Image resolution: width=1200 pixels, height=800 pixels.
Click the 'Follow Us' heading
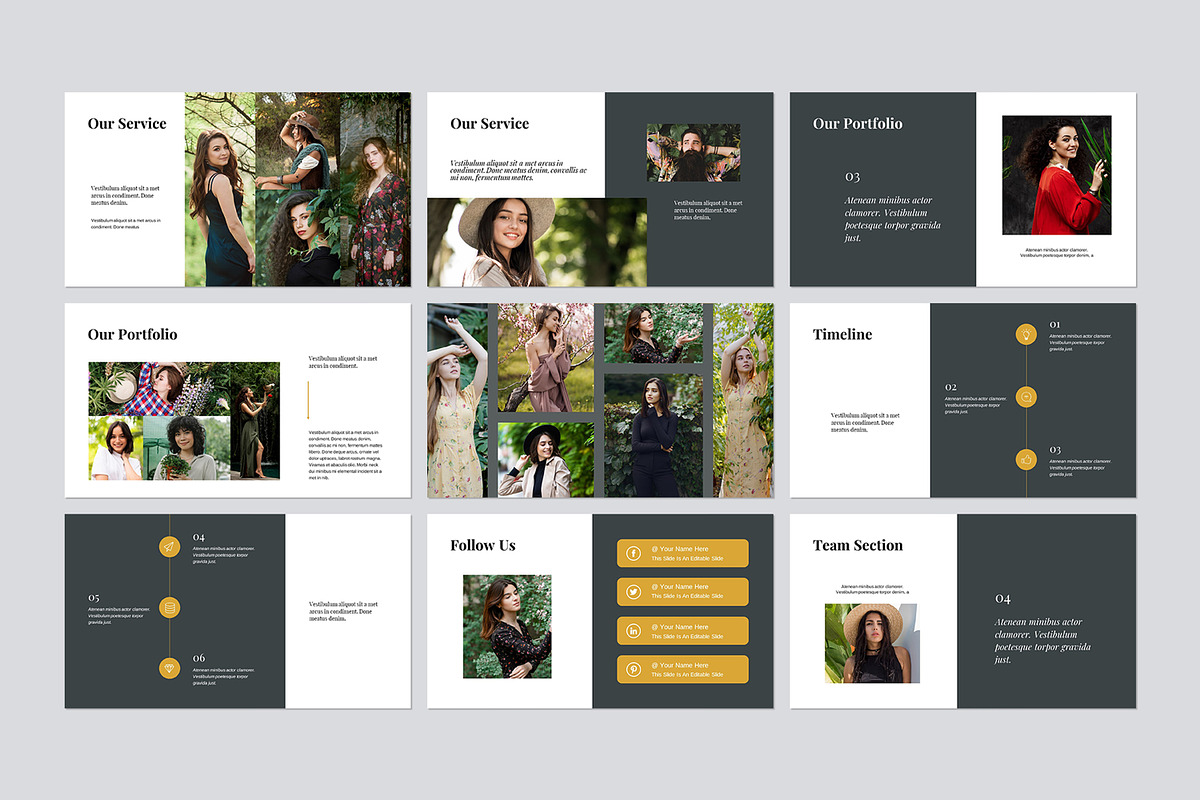point(483,545)
